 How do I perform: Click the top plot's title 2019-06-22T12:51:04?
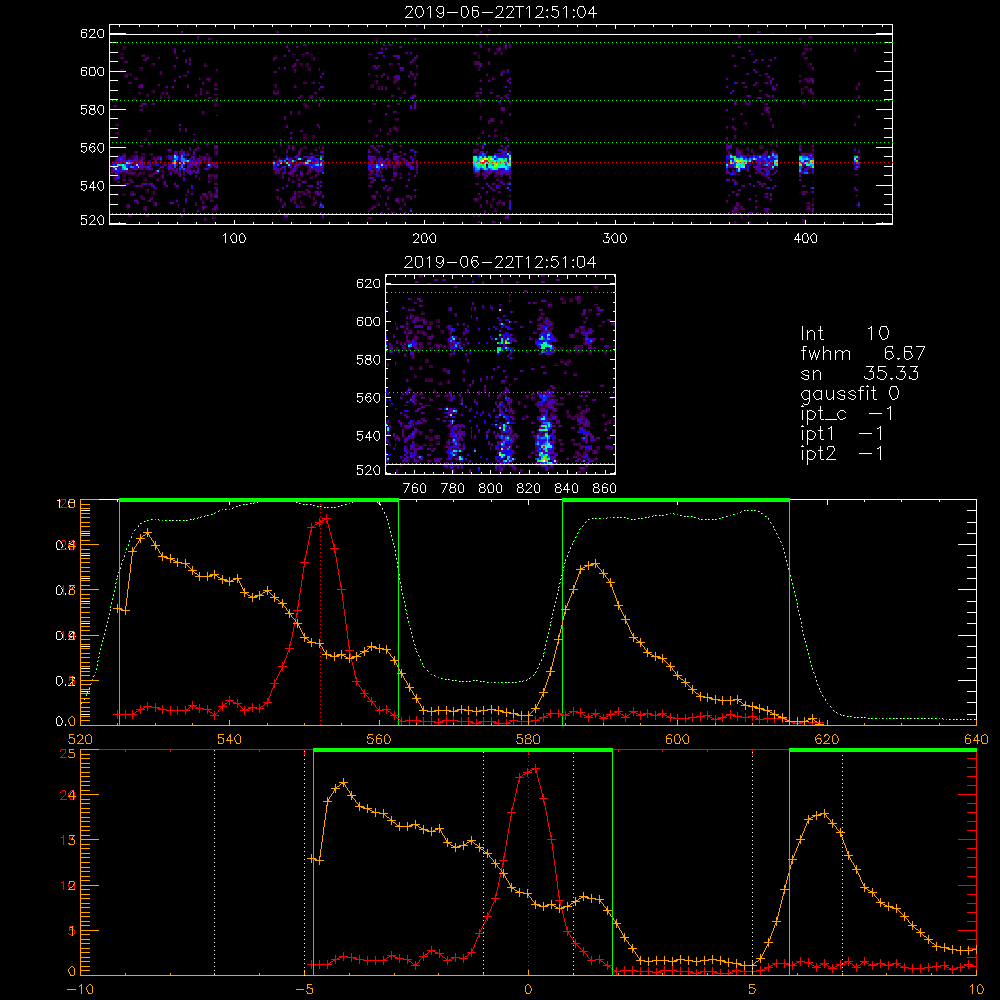click(x=501, y=12)
